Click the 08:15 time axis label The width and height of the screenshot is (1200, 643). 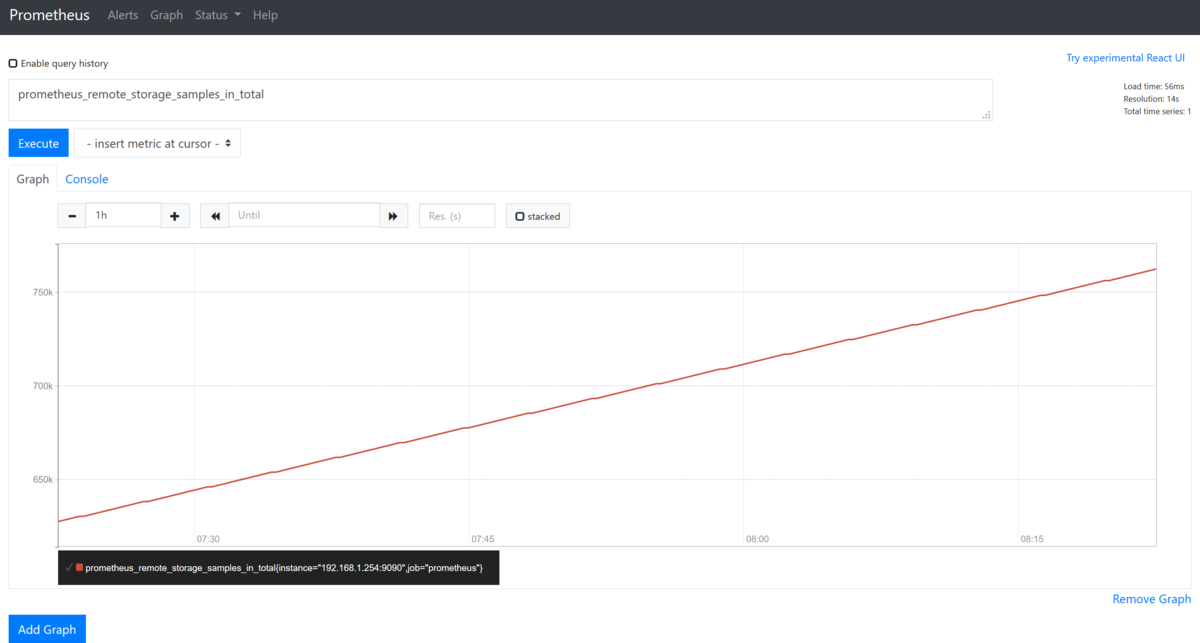(1032, 539)
